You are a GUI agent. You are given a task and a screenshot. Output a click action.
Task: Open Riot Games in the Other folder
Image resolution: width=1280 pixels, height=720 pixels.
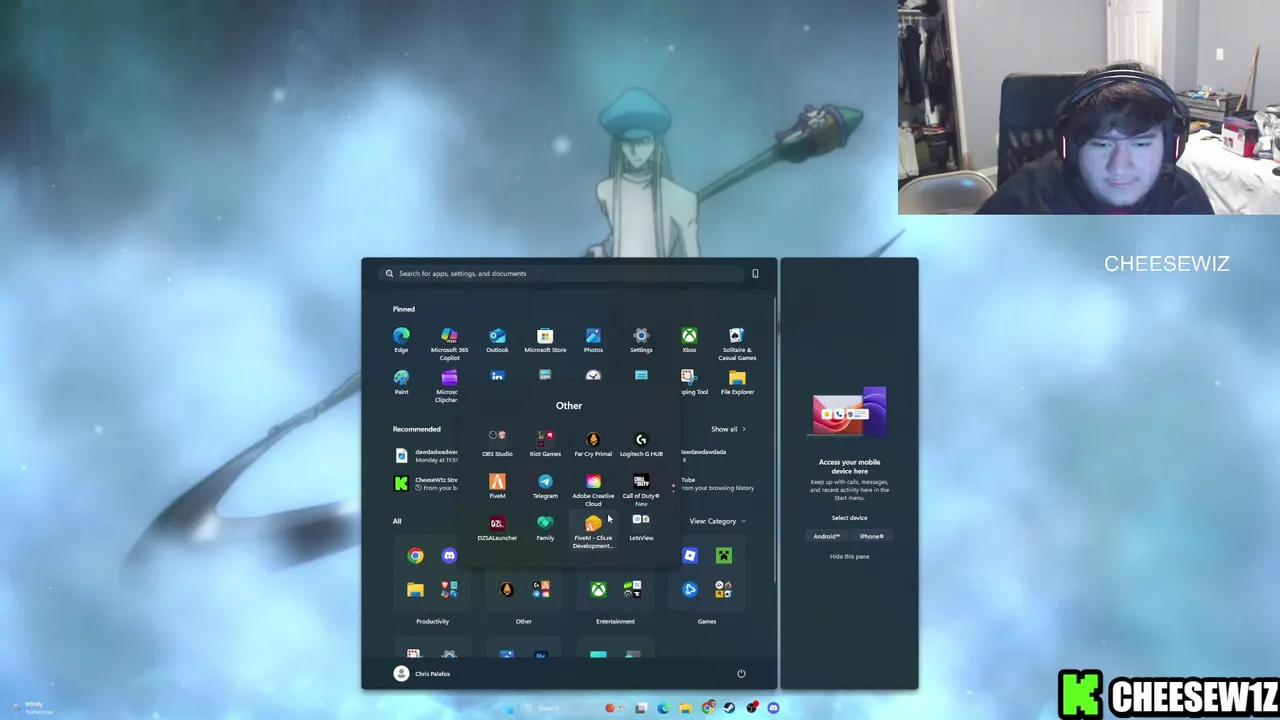(x=545, y=444)
